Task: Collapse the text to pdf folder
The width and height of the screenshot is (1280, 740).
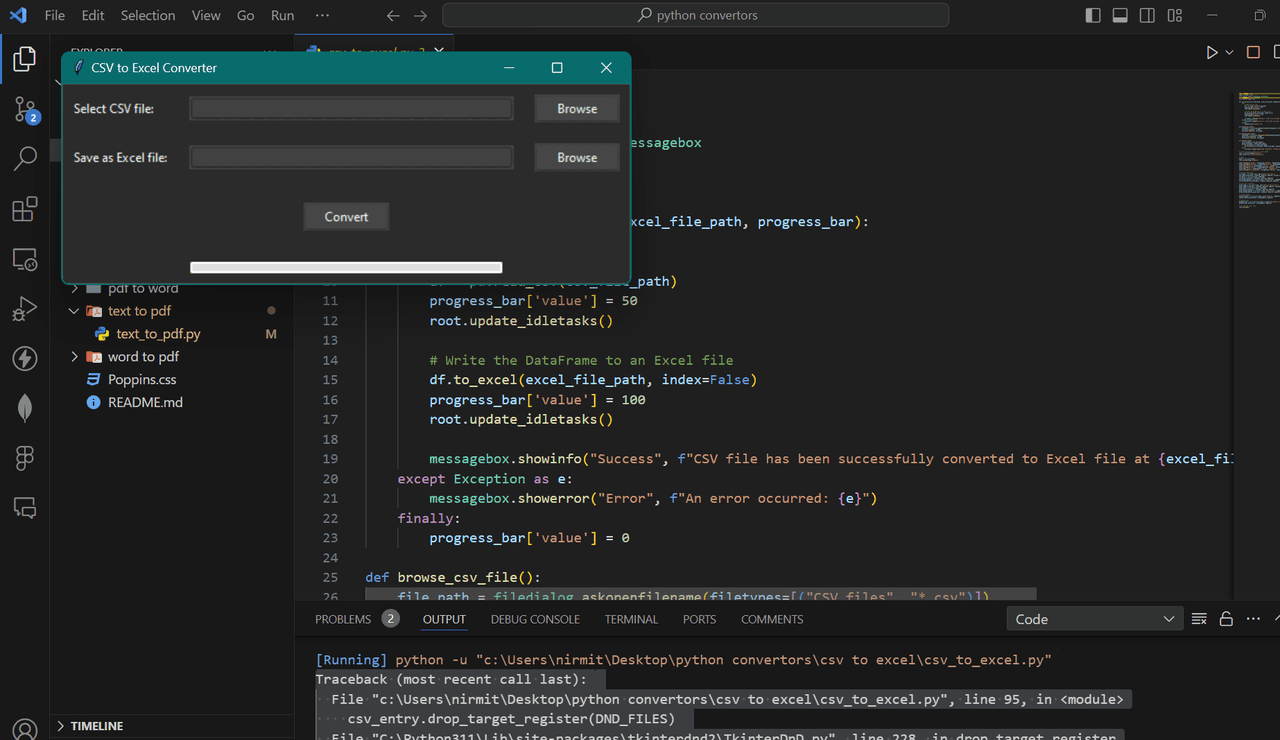Action: [x=75, y=311]
